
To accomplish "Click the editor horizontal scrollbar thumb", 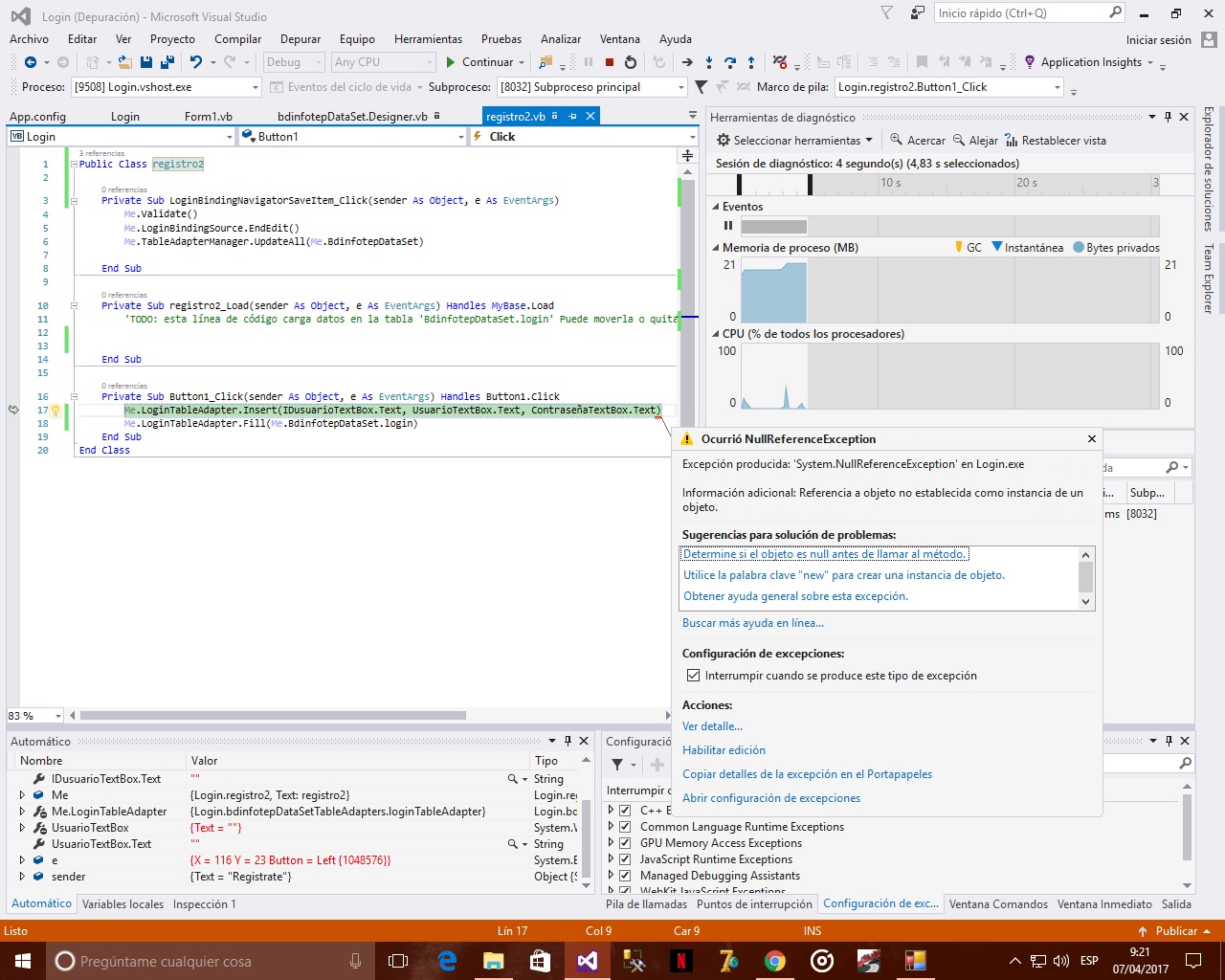I will (273, 716).
